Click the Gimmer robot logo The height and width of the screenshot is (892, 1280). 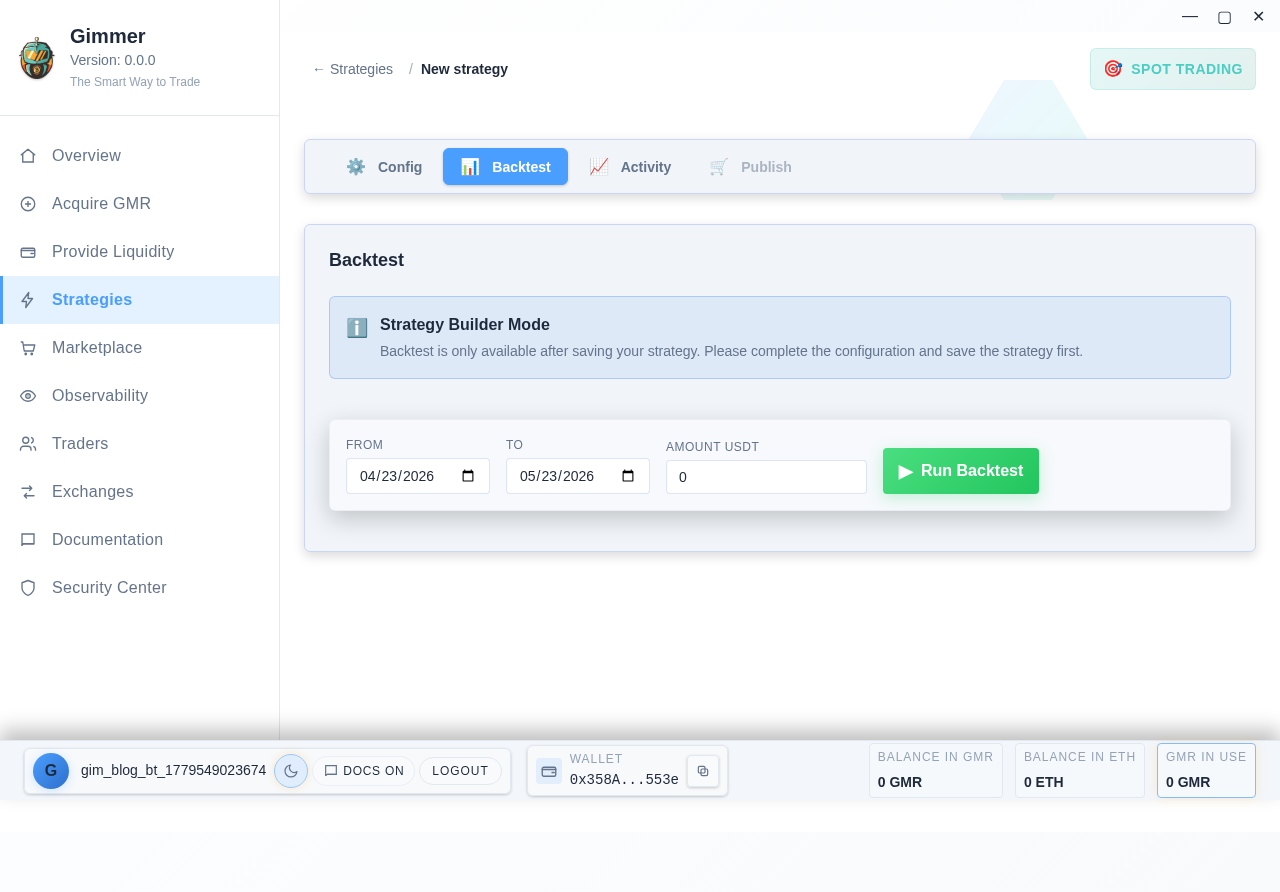pyautogui.click(x=36, y=58)
